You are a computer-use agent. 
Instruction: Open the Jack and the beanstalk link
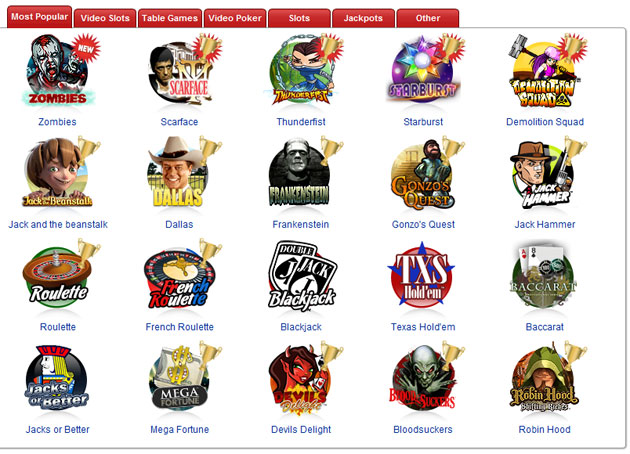coord(58,224)
